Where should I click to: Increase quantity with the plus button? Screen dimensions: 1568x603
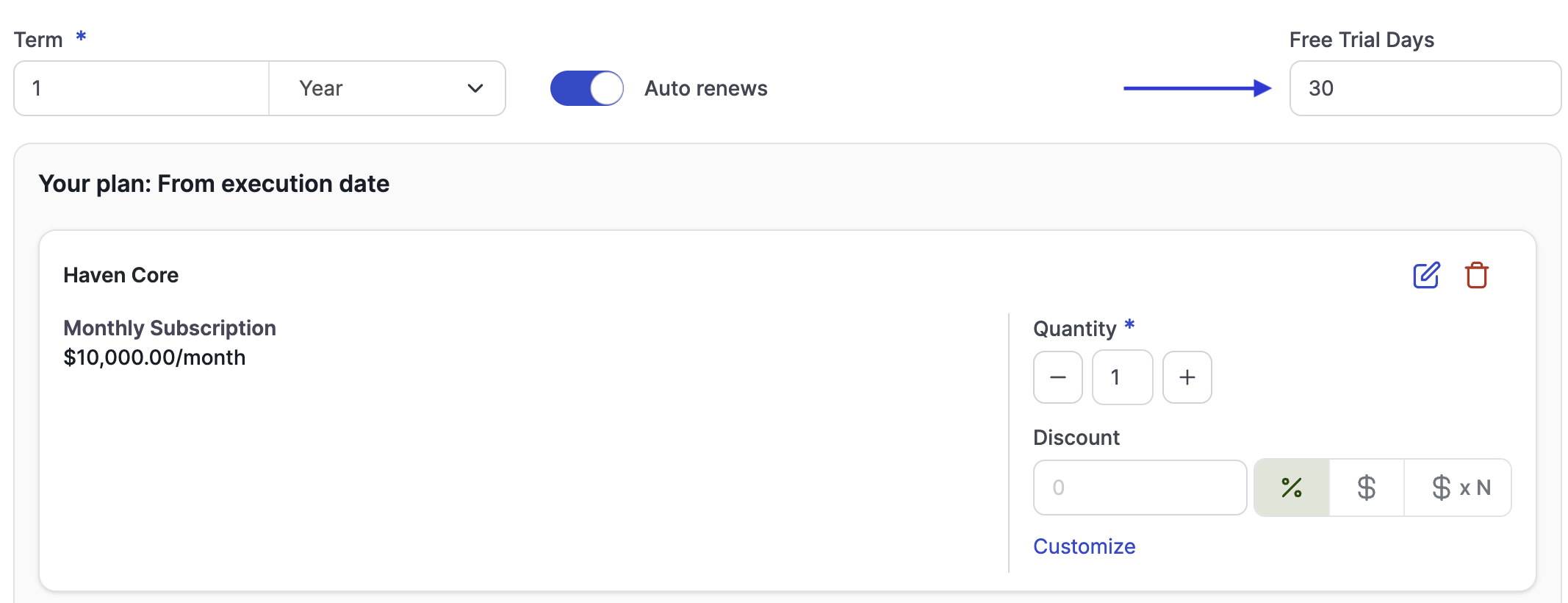[1187, 377]
